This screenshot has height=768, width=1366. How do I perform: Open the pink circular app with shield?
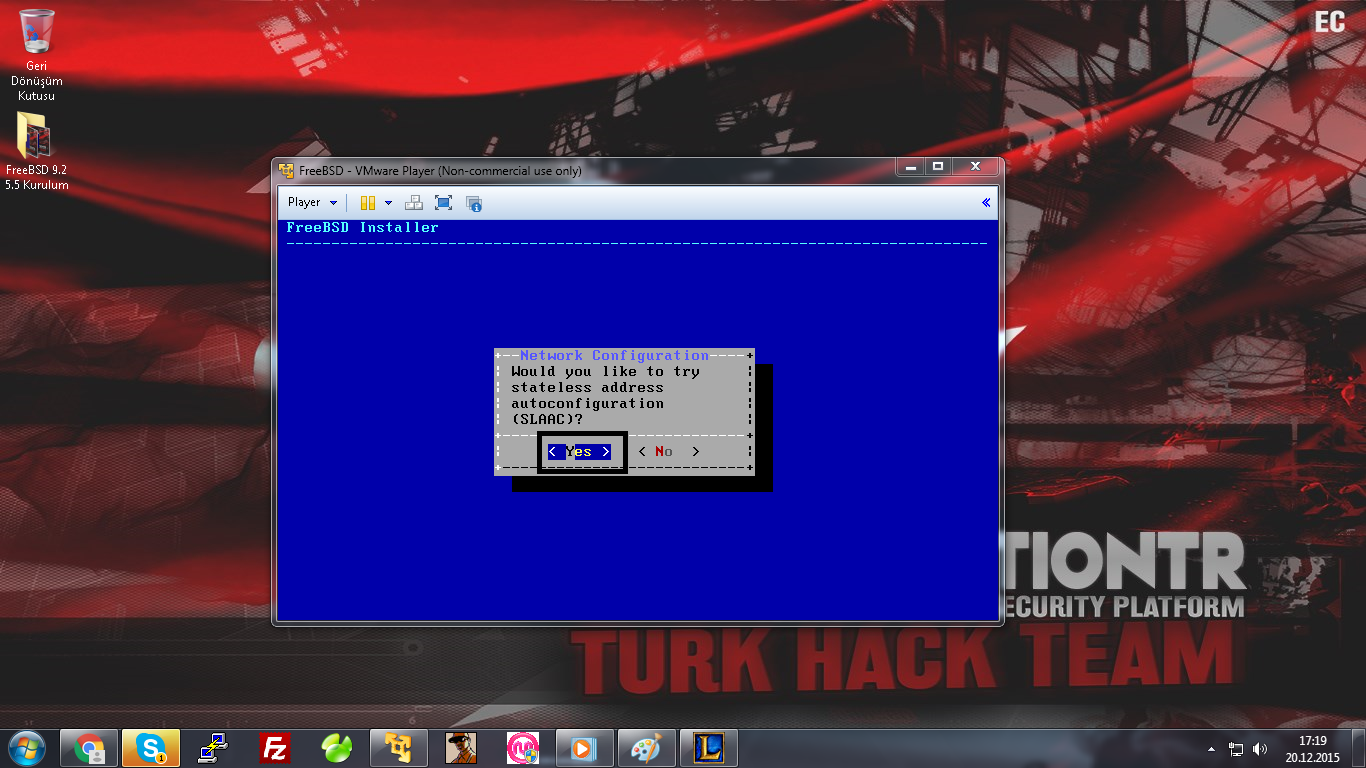click(523, 748)
